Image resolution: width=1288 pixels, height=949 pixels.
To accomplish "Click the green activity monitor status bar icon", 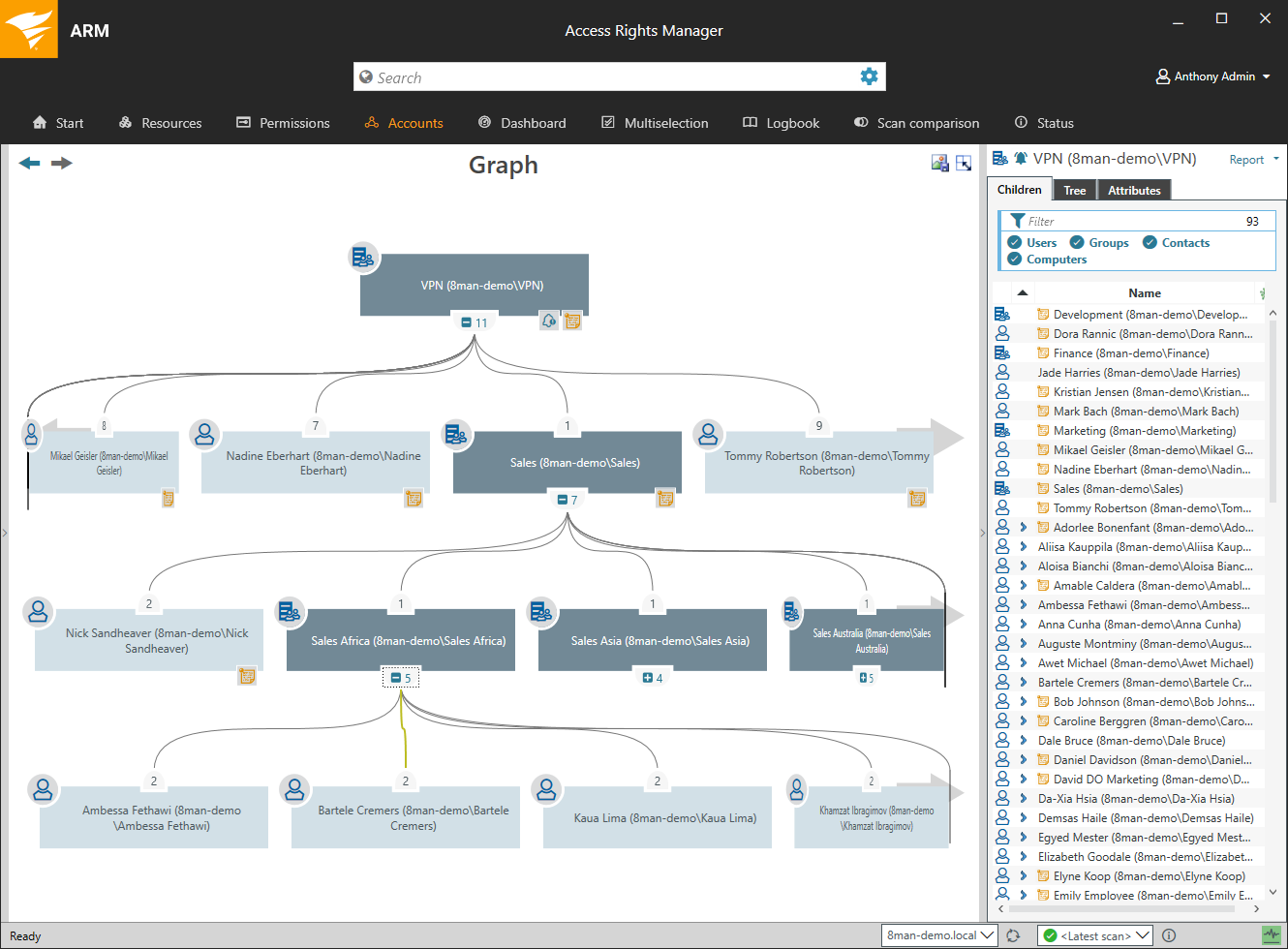I will [1272, 935].
